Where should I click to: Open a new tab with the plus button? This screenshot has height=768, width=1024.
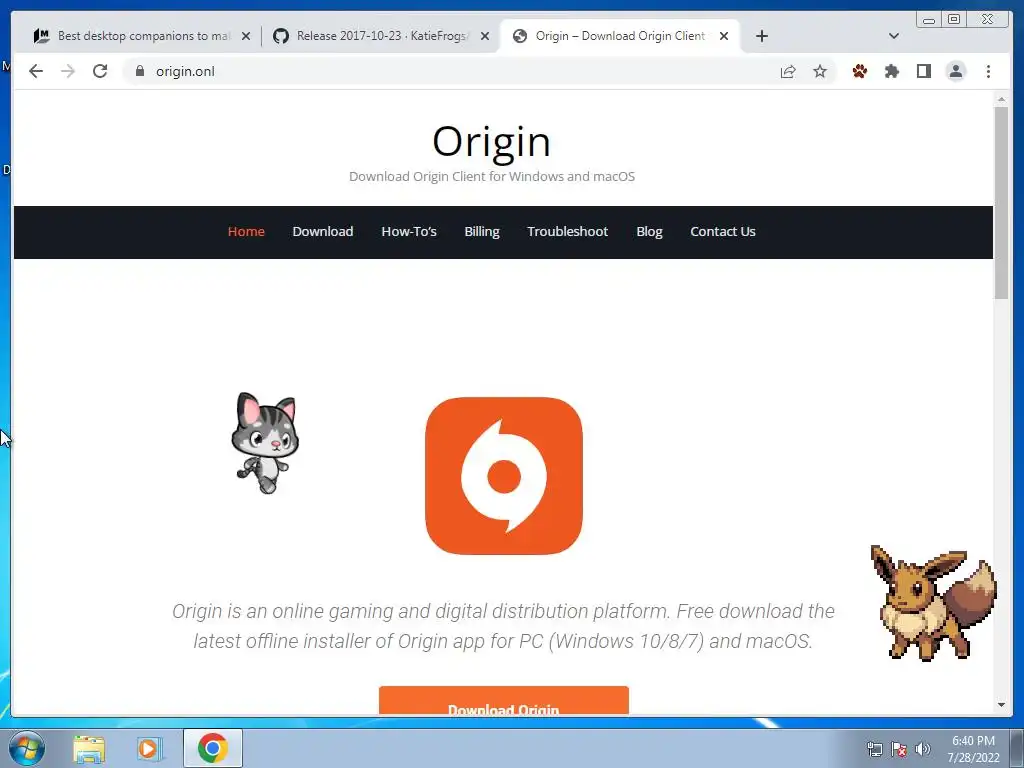point(761,36)
